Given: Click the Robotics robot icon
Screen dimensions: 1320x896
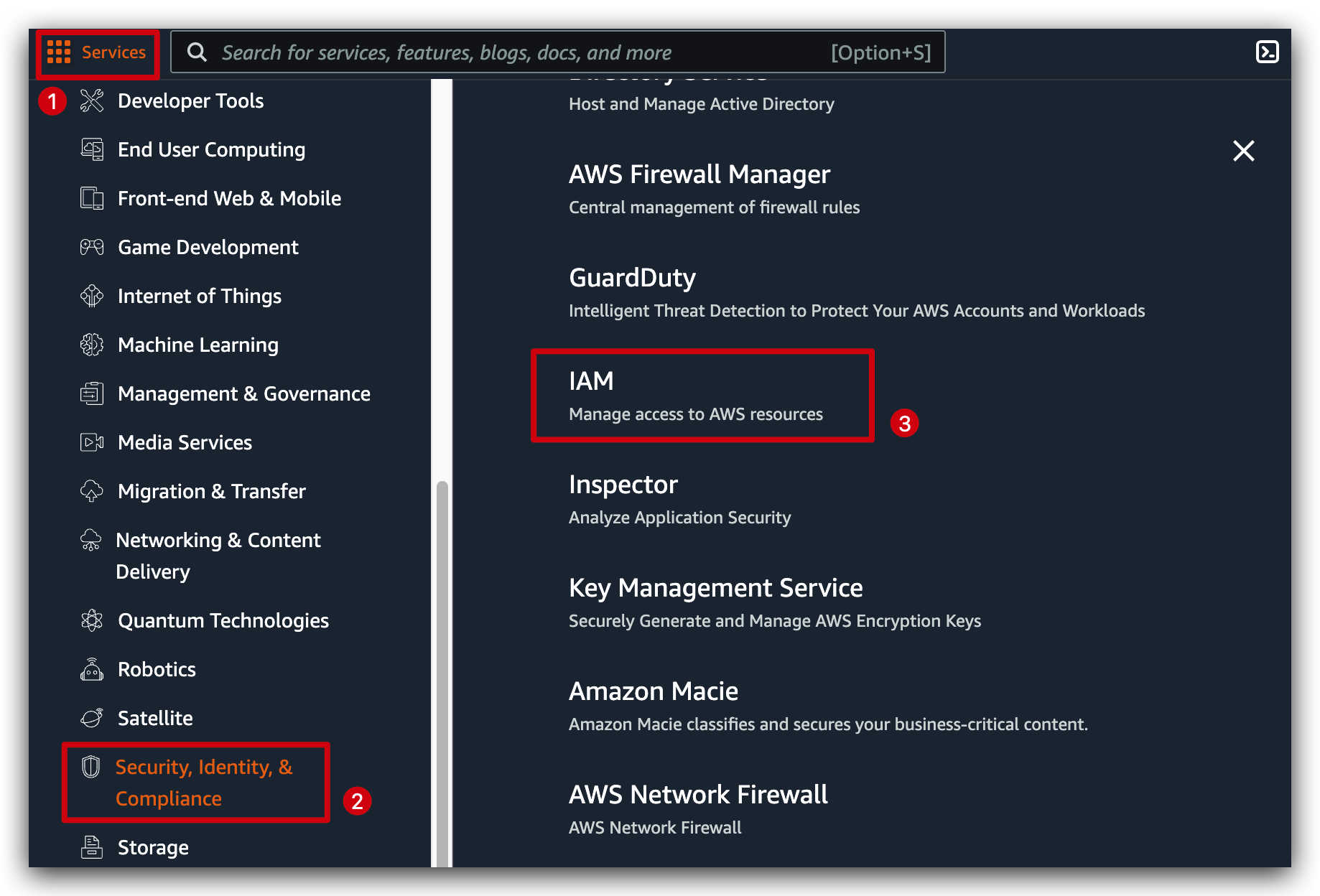Looking at the screenshot, I should click(x=92, y=669).
